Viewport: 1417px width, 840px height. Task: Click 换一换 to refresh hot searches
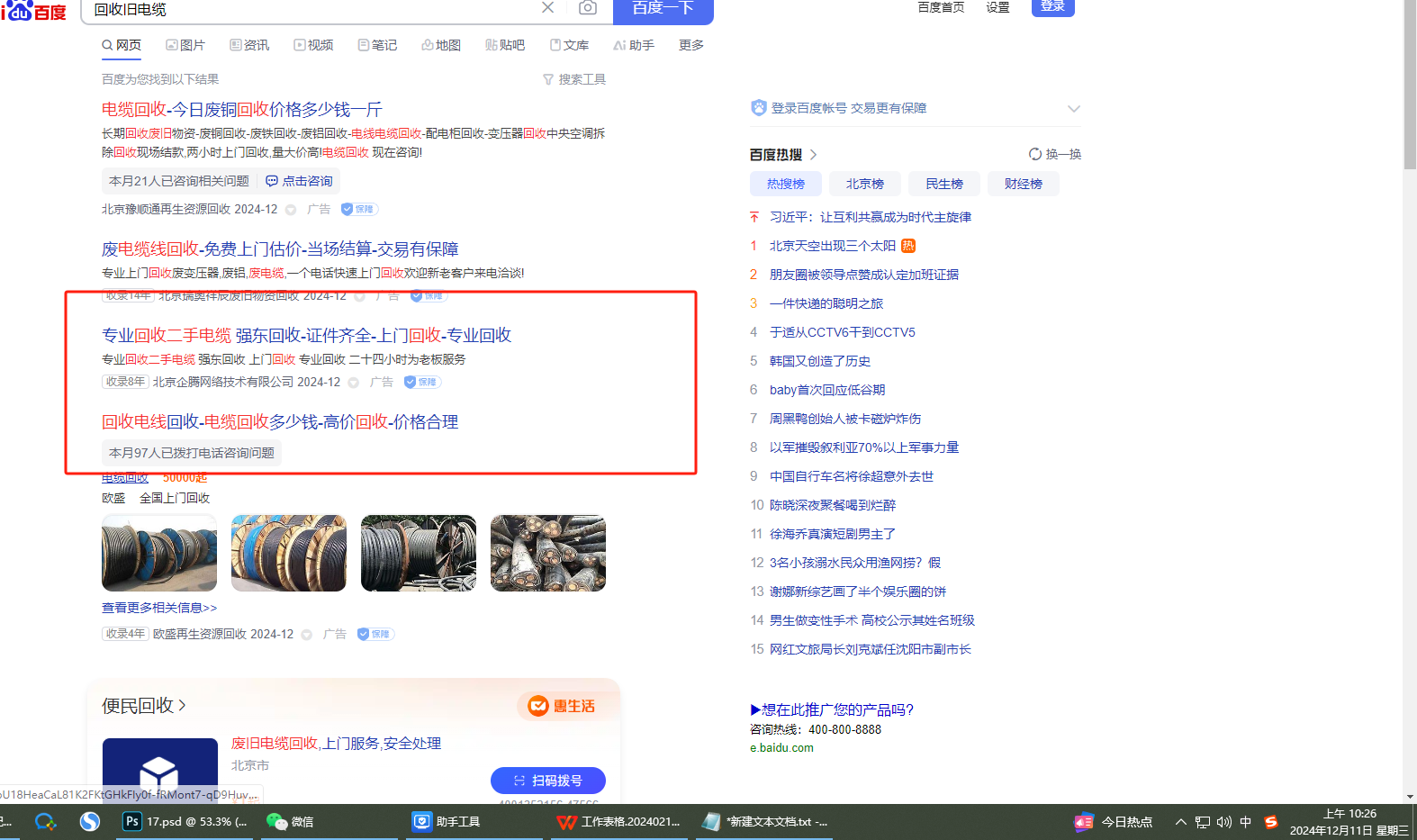point(1055,155)
